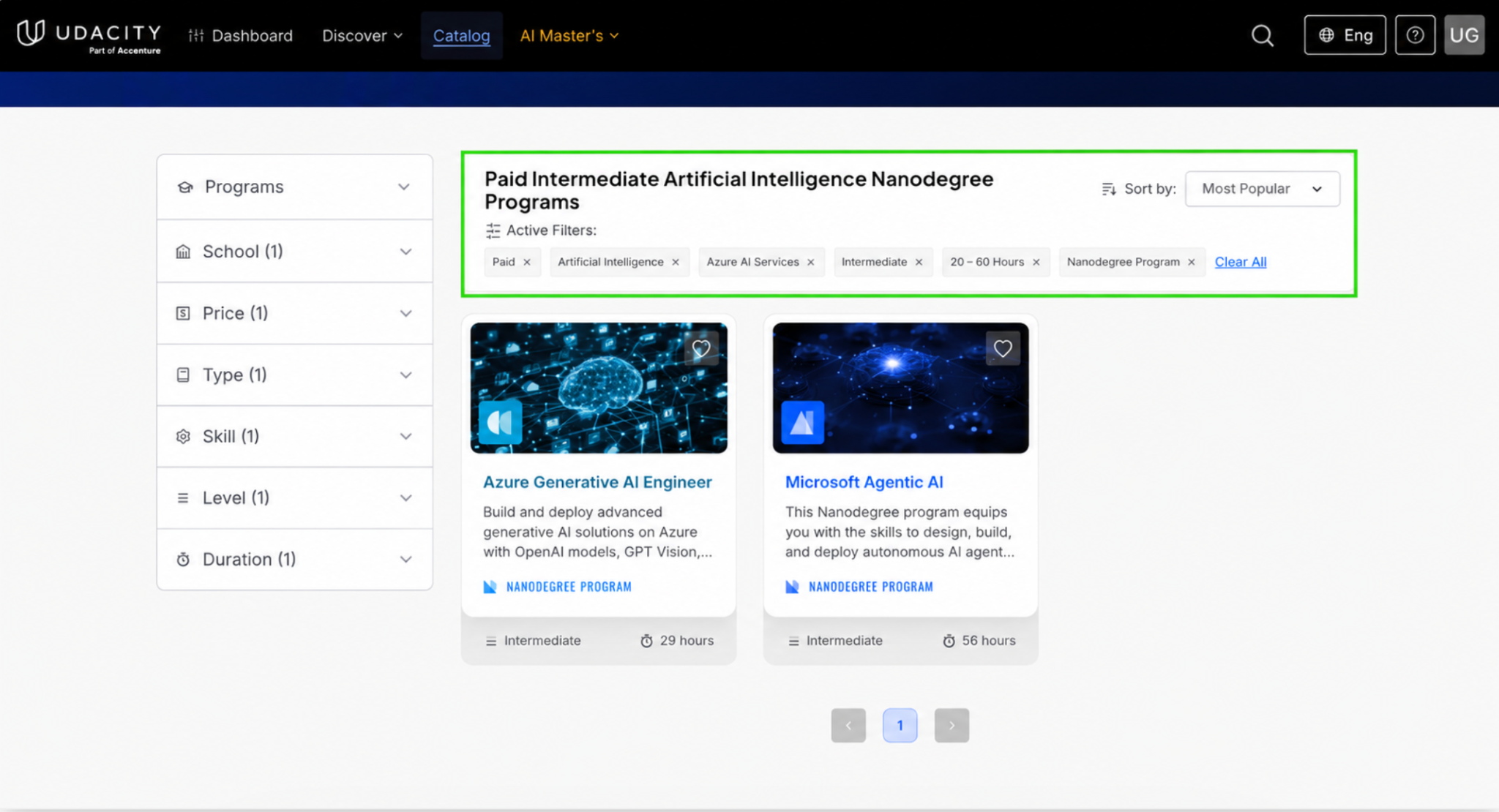1499x812 pixels.
Task: Open the Microsoft Agentic AI title link
Action: pyautogui.click(x=864, y=482)
